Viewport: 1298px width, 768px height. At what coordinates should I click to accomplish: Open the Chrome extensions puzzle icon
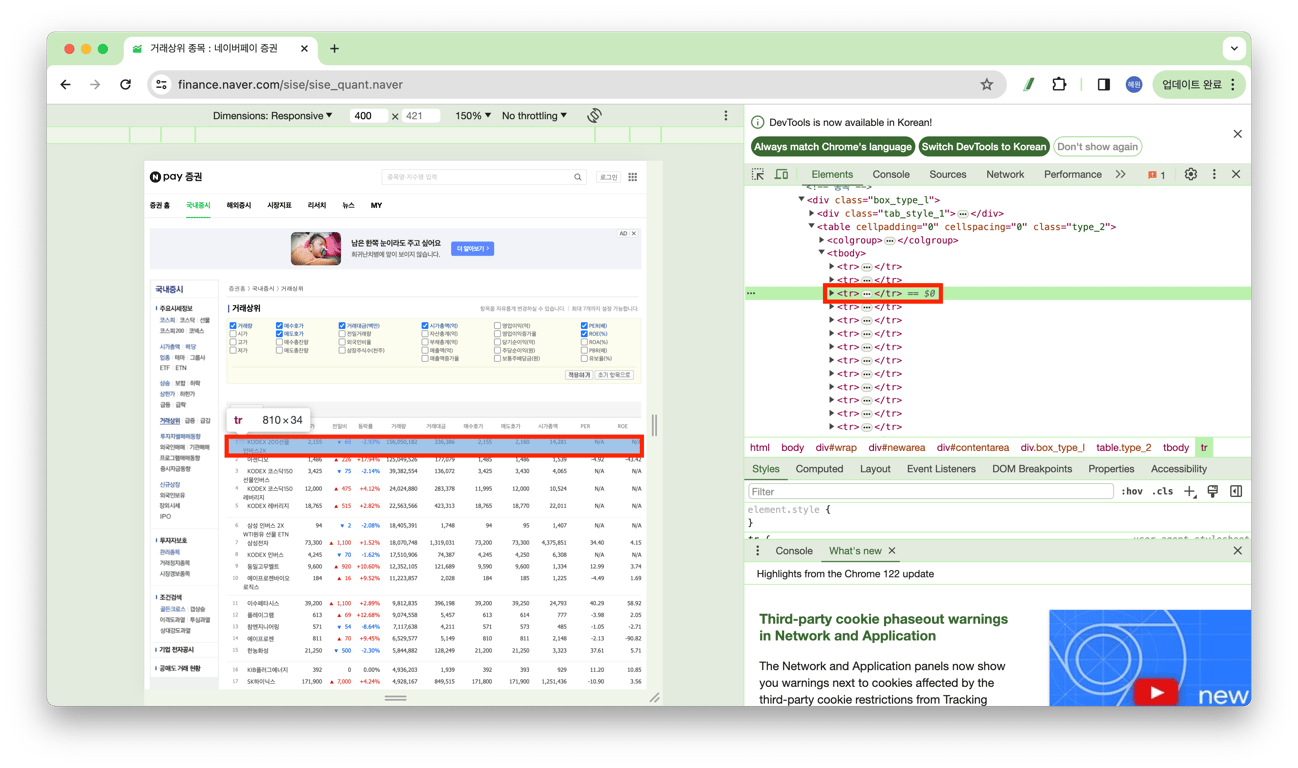1059,85
